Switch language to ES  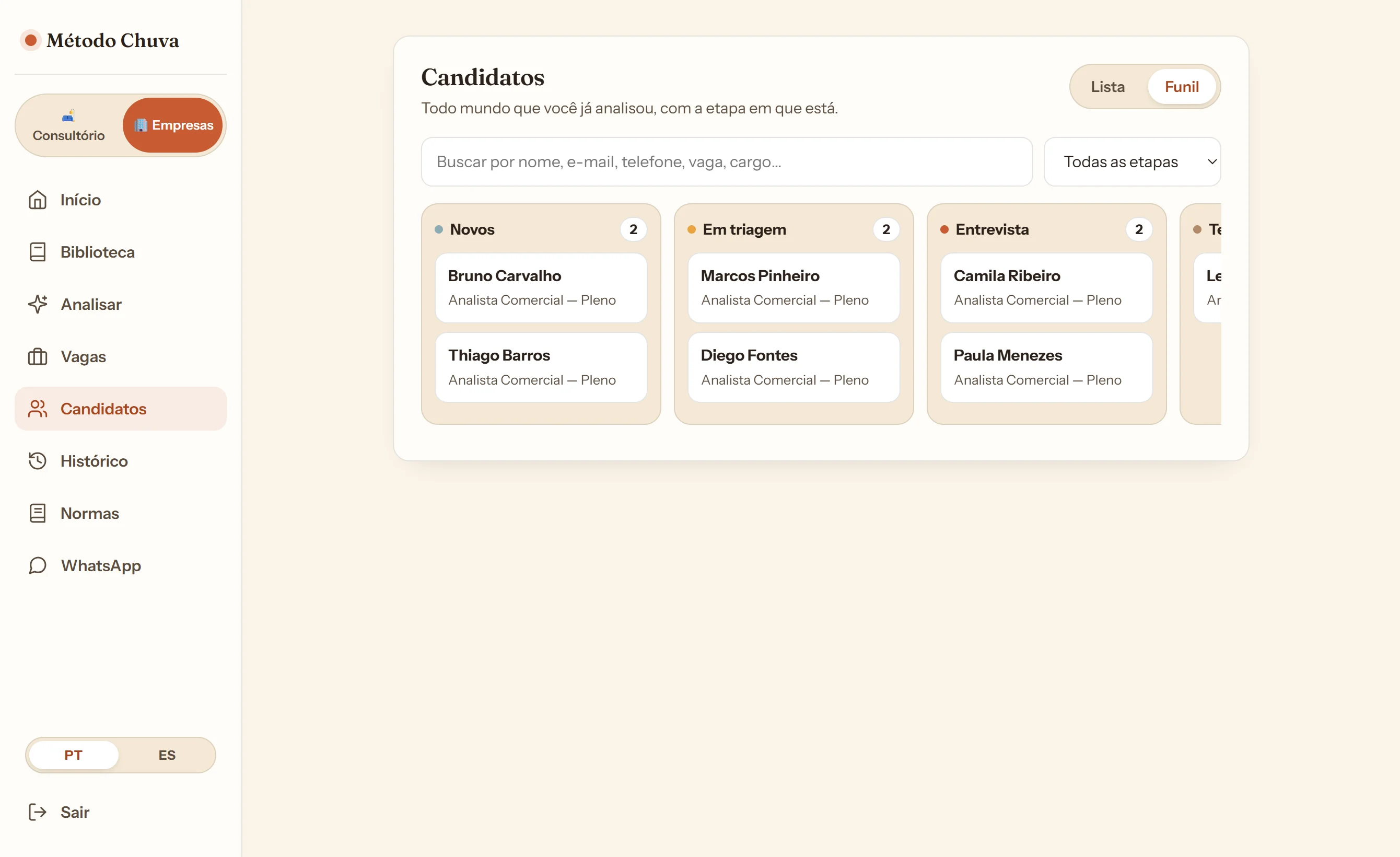click(x=167, y=755)
